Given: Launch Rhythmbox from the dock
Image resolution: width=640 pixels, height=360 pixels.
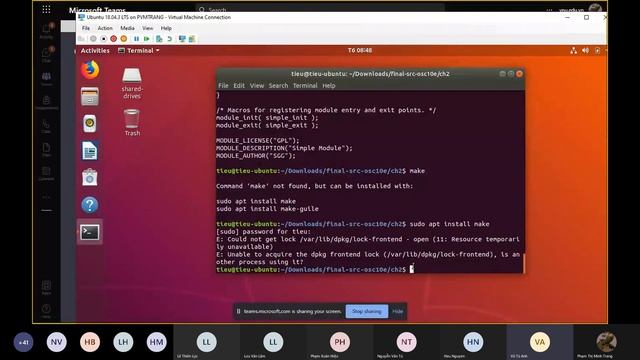Looking at the screenshot, I should 90,124.
